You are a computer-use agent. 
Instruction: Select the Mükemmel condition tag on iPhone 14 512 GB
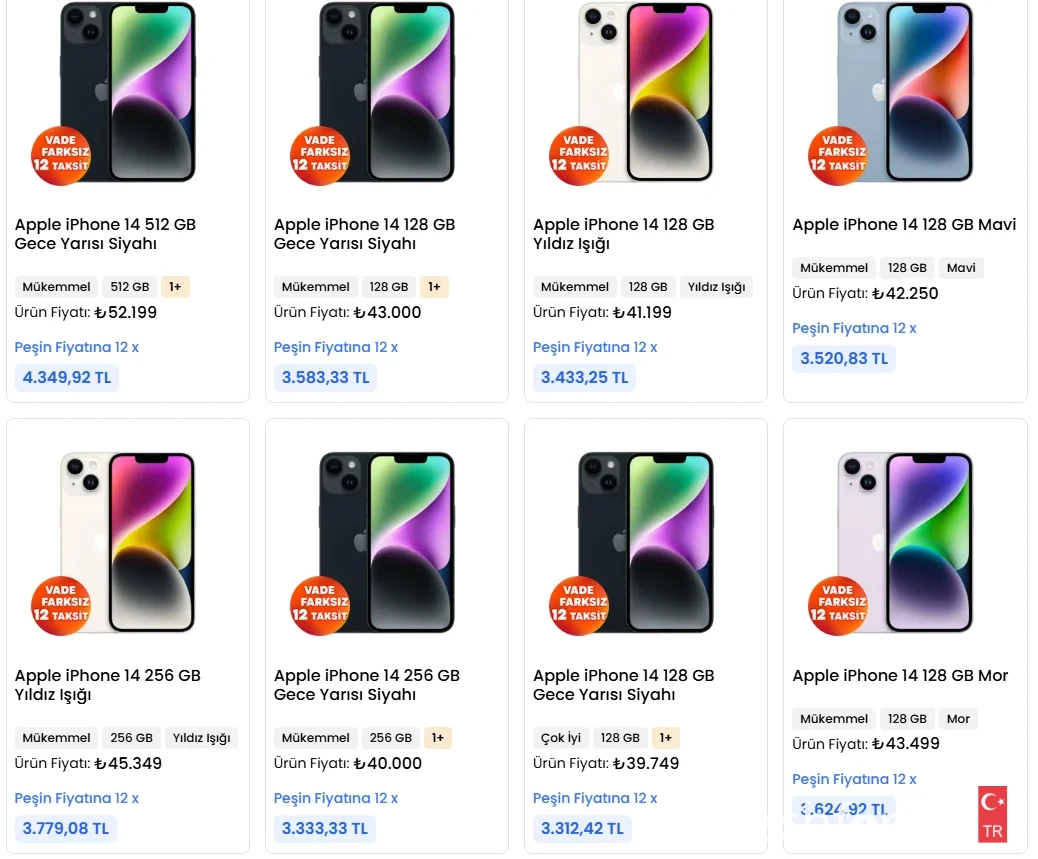(55, 287)
